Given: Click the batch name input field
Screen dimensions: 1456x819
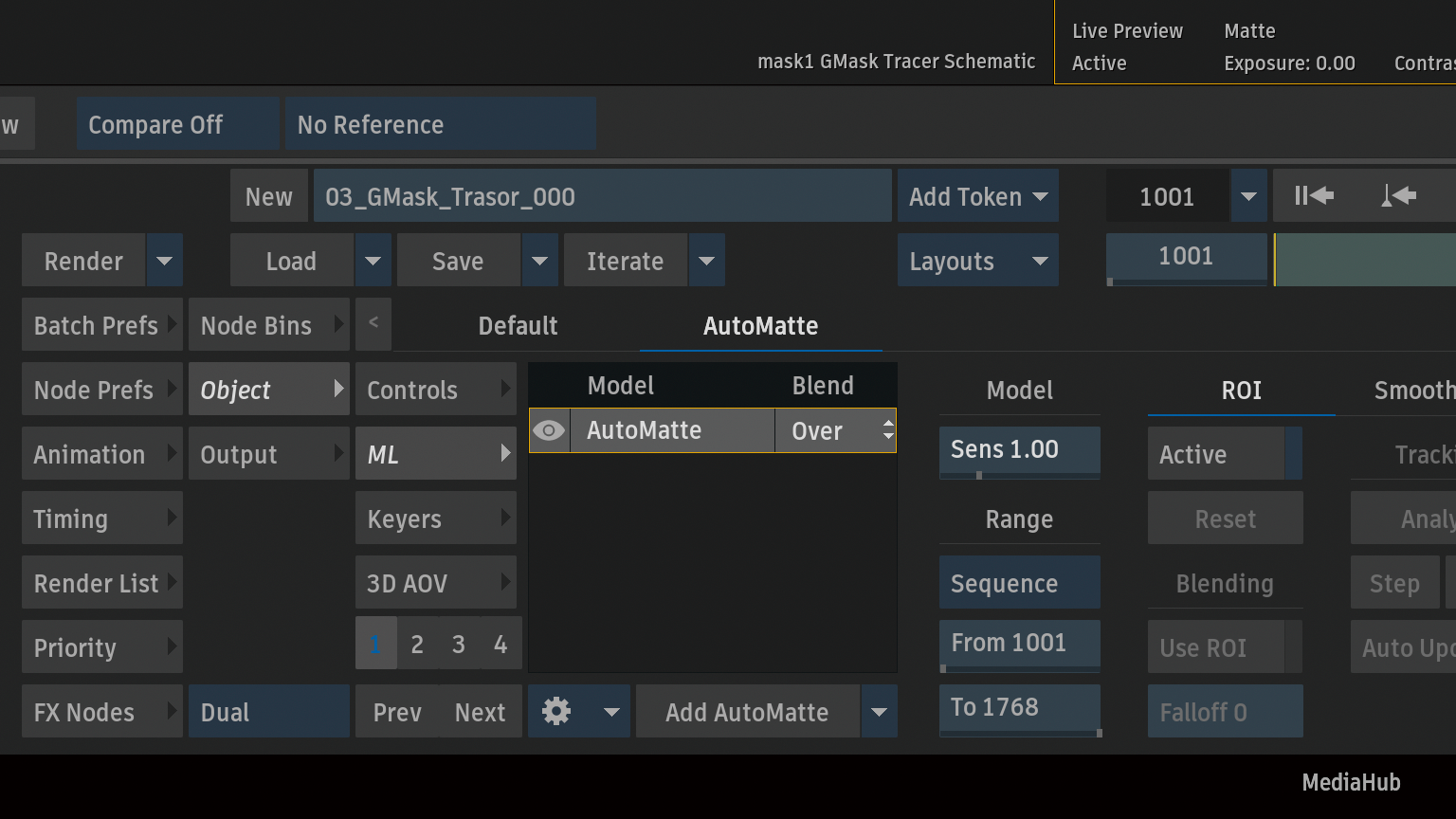Looking at the screenshot, I should pyautogui.click(x=602, y=196).
